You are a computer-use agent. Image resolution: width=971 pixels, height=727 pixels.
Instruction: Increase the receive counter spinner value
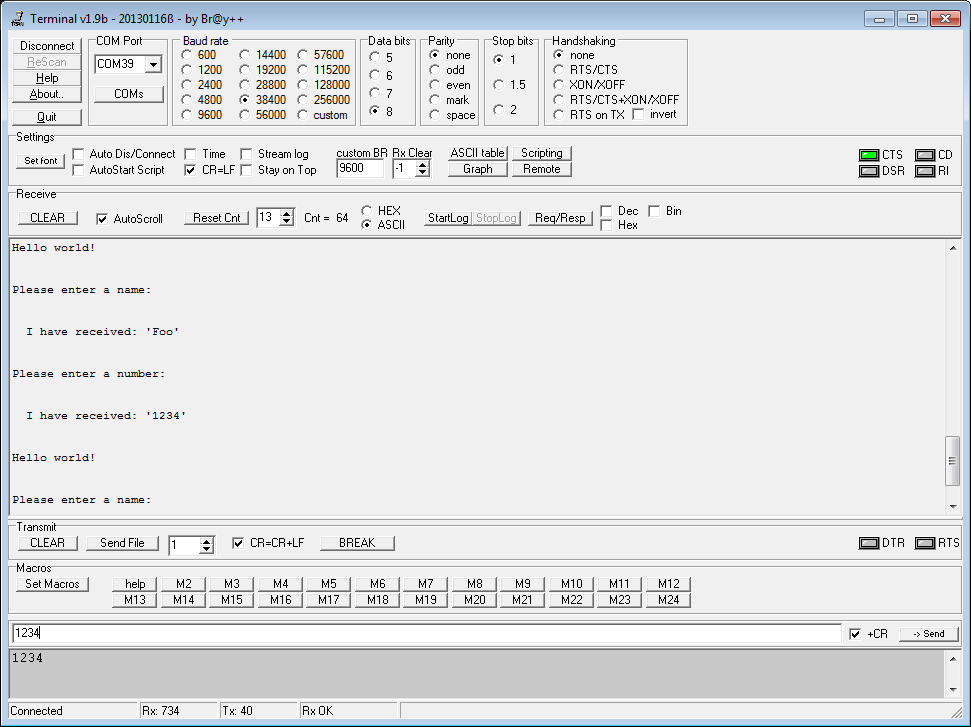tap(286, 214)
